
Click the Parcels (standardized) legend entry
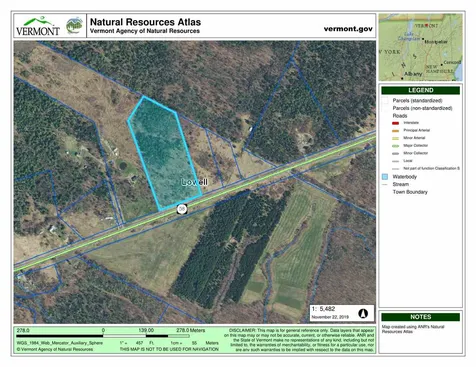(417, 100)
